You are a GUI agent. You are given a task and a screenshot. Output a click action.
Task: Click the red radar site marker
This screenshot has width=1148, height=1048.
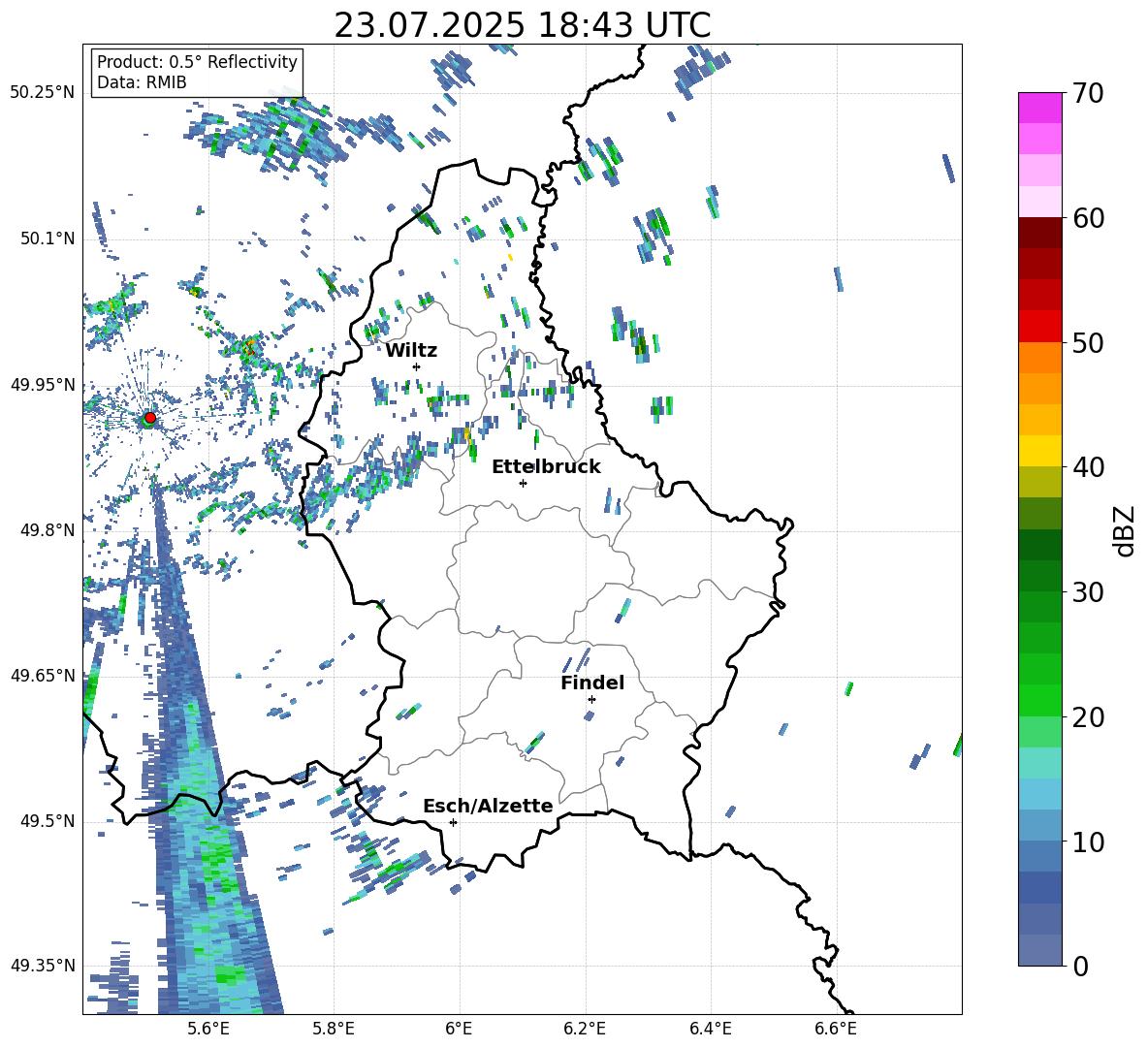(150, 418)
